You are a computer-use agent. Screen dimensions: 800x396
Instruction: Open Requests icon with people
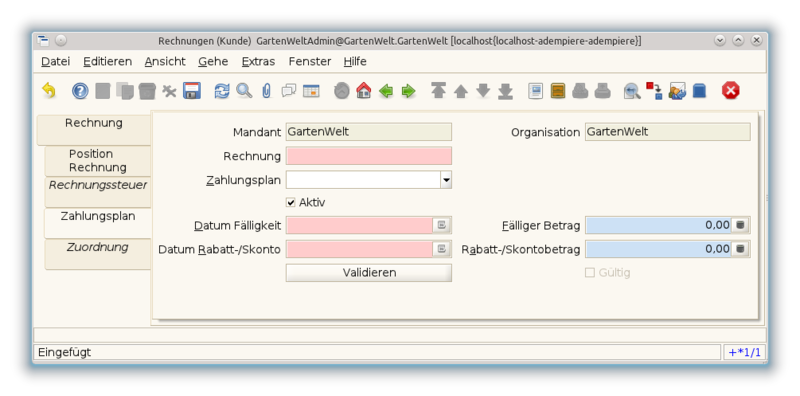[677, 91]
